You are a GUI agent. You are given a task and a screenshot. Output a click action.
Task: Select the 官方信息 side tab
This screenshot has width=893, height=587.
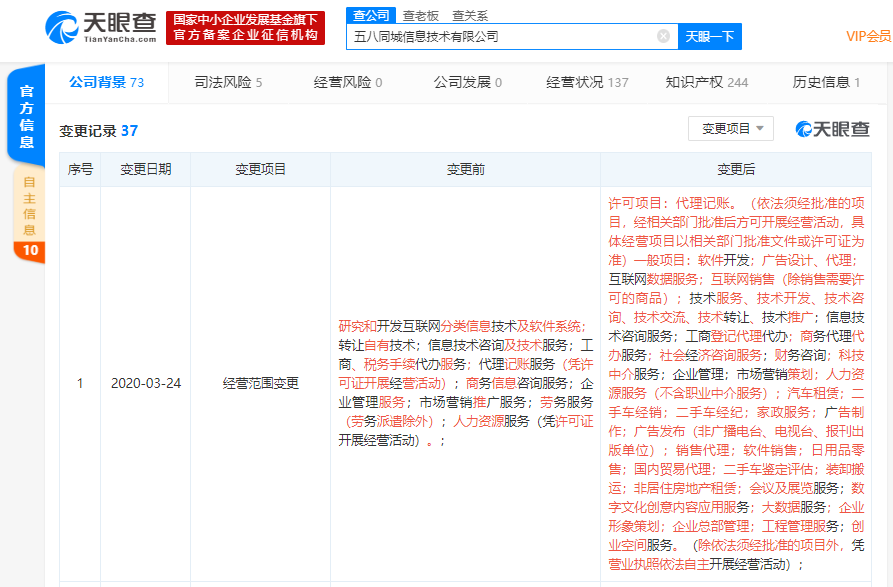click(27, 116)
